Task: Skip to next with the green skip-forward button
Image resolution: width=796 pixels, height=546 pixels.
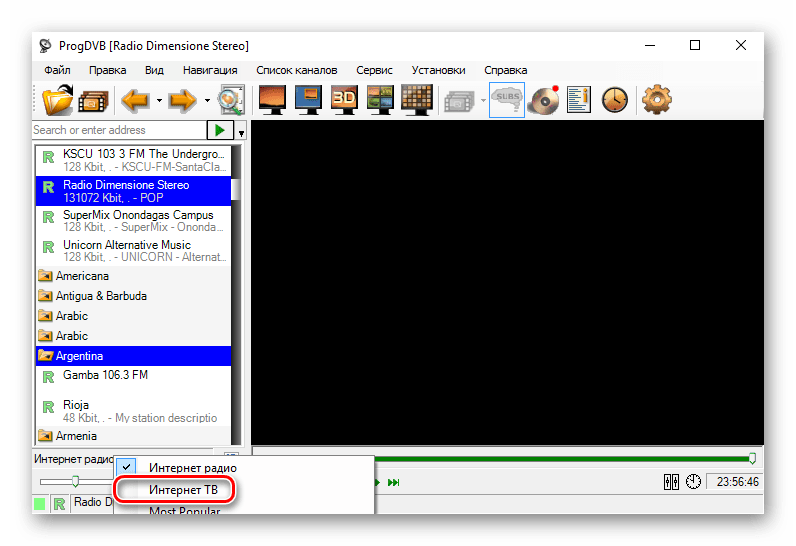Action: coord(393,482)
